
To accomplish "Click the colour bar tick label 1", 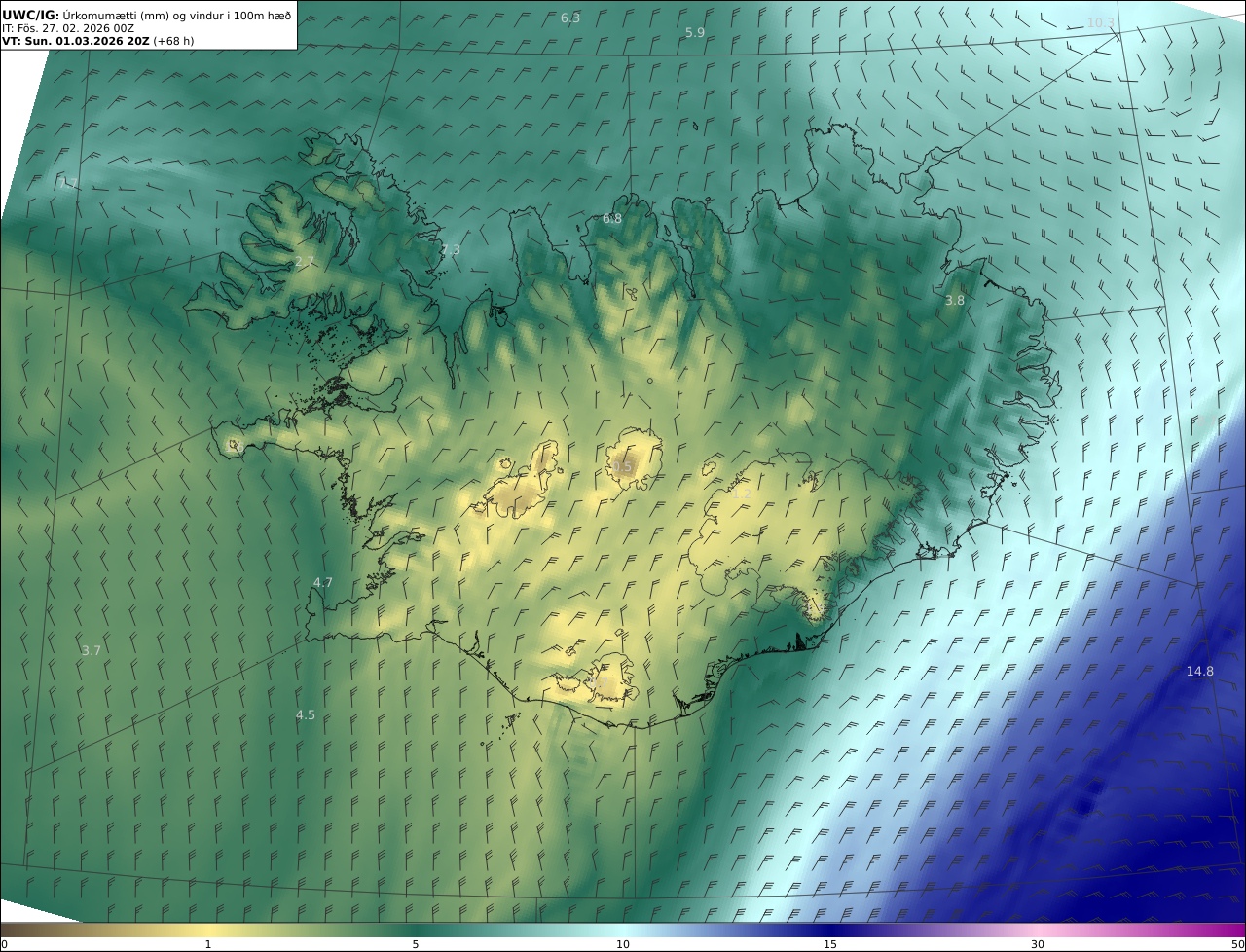I will point(208,944).
